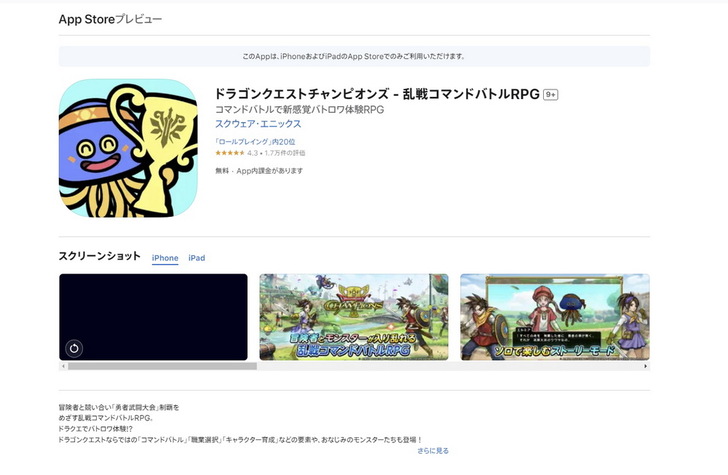The image size is (728, 475).
Task: Open the ロールプレイング category ranking link
Action: point(249,142)
